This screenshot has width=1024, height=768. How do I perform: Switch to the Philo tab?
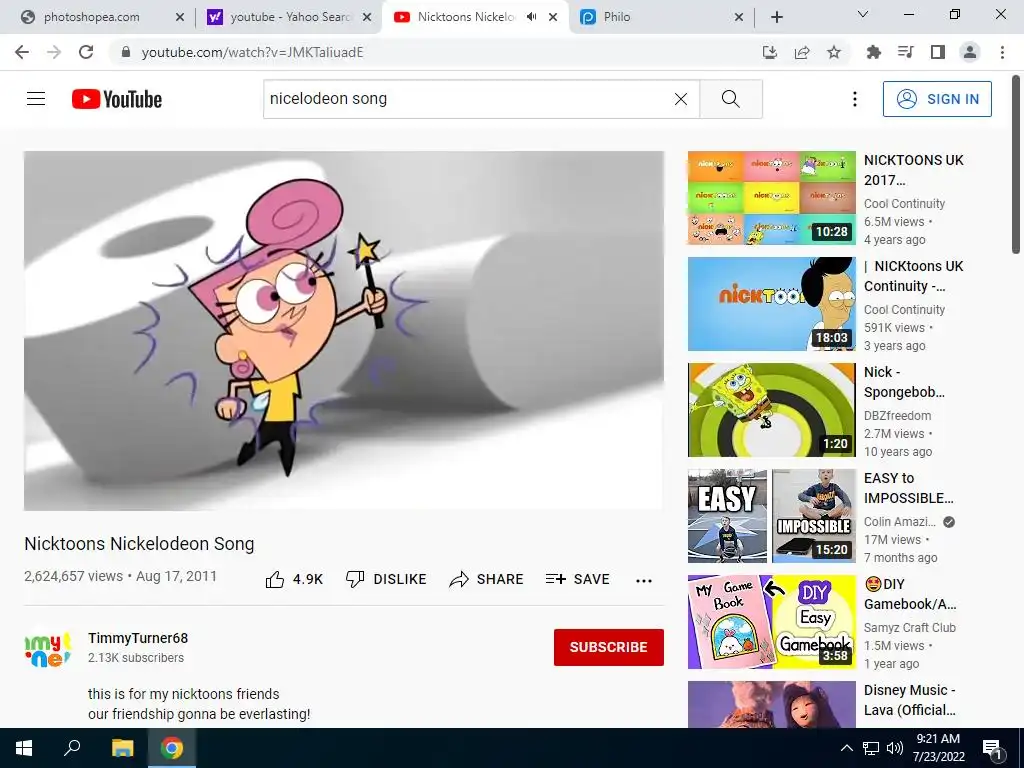point(660,17)
